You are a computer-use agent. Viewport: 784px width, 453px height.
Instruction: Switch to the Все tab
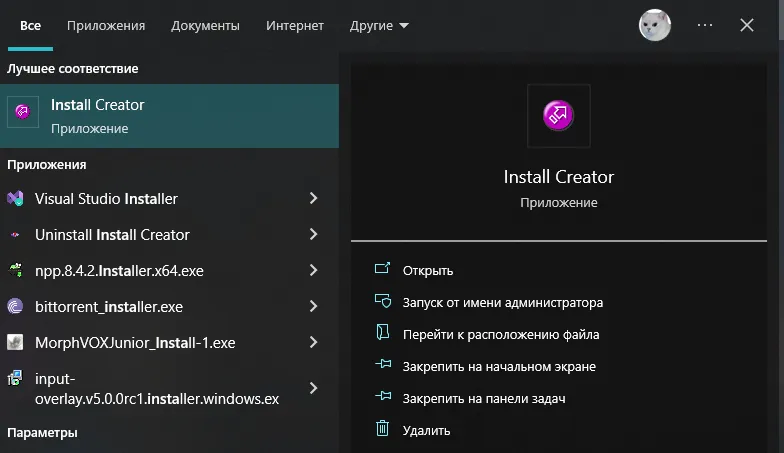(x=30, y=26)
